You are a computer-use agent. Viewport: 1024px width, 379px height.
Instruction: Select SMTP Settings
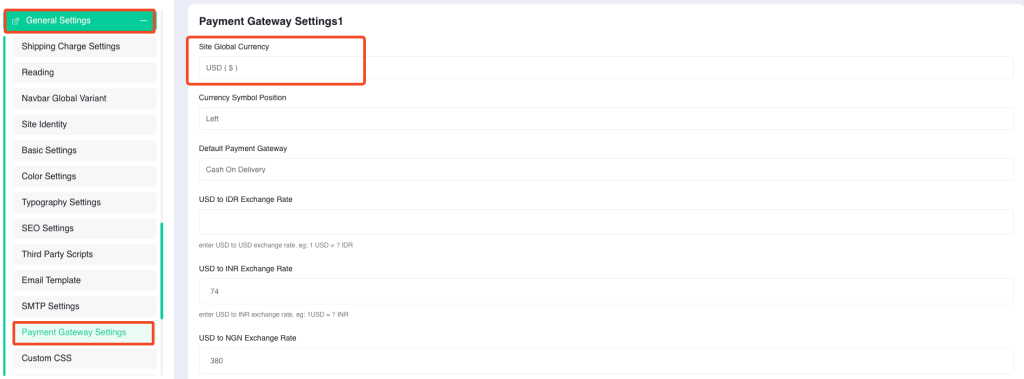point(85,306)
